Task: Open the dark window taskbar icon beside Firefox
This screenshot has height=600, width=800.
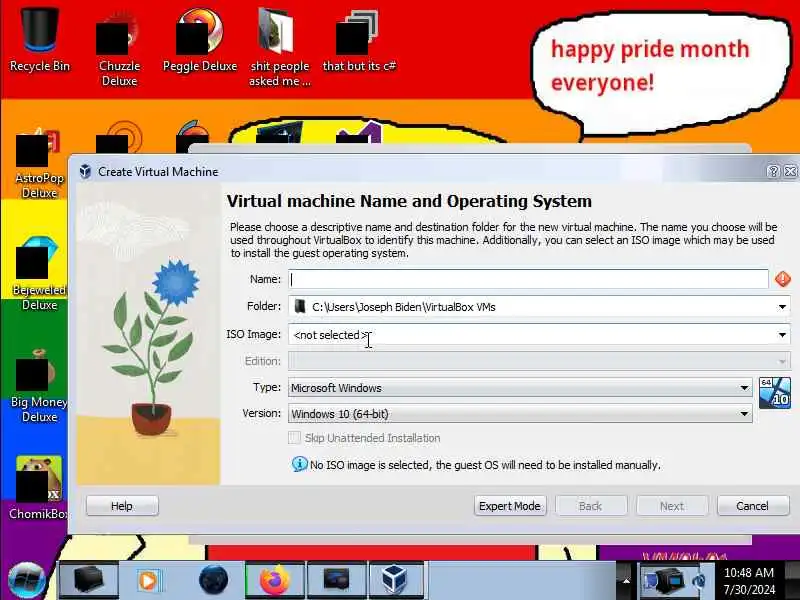Action: point(336,580)
